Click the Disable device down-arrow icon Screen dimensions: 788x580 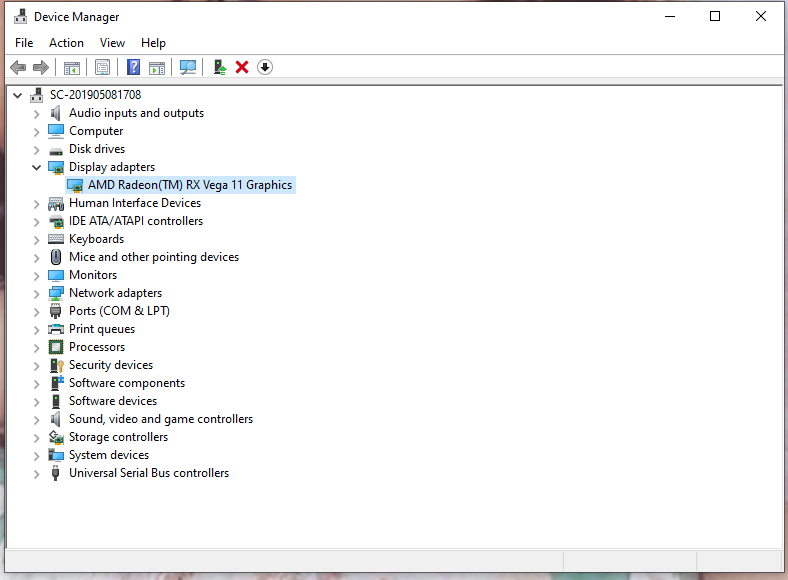click(265, 67)
